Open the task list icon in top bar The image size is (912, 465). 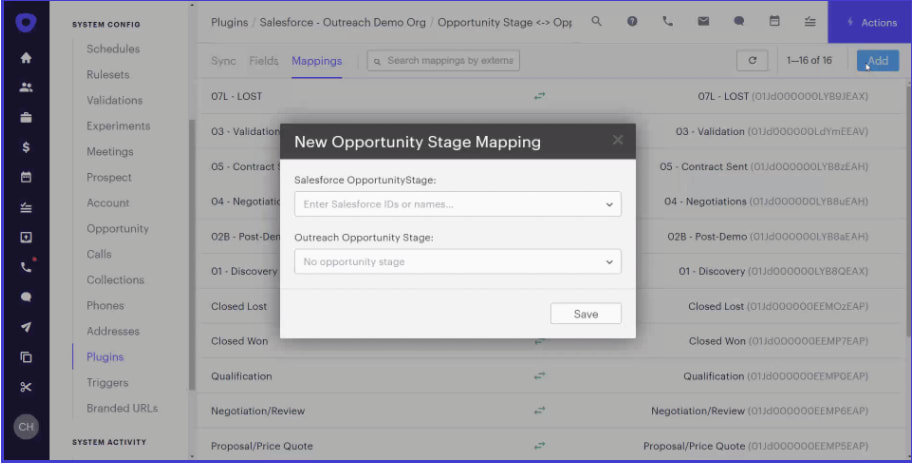coord(810,22)
